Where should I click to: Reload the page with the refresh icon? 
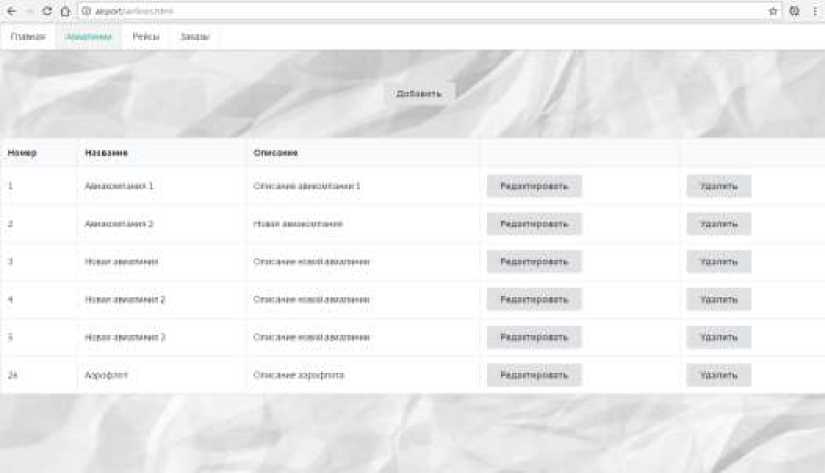coord(47,11)
